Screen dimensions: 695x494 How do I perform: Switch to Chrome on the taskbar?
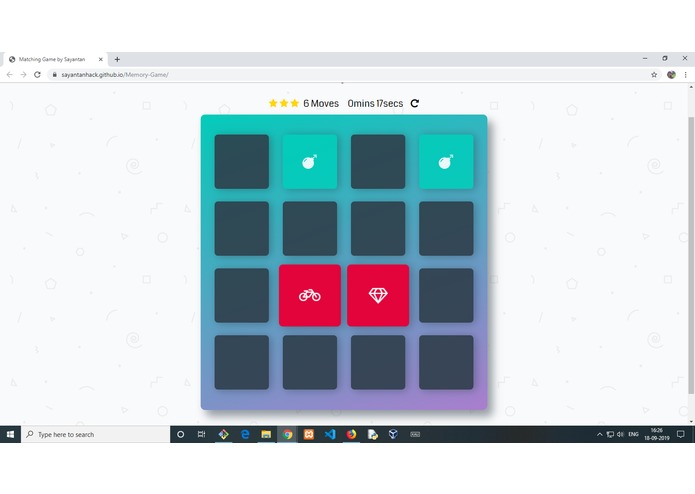coord(287,434)
